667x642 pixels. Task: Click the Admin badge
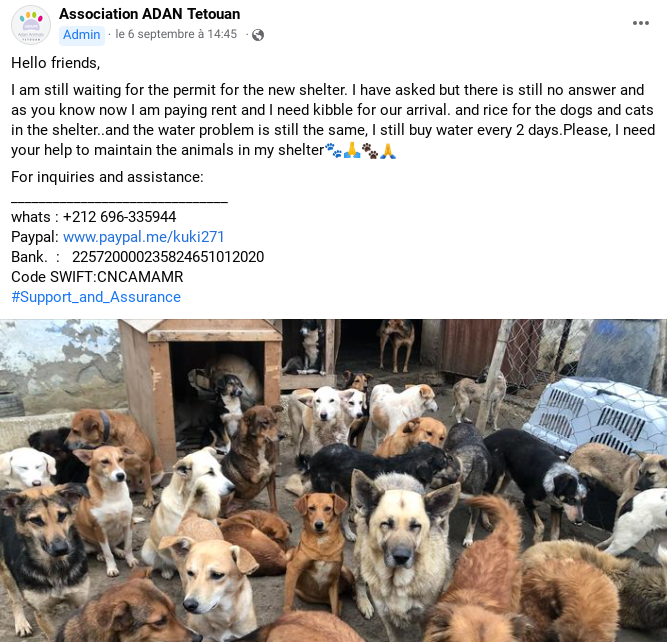pos(82,34)
